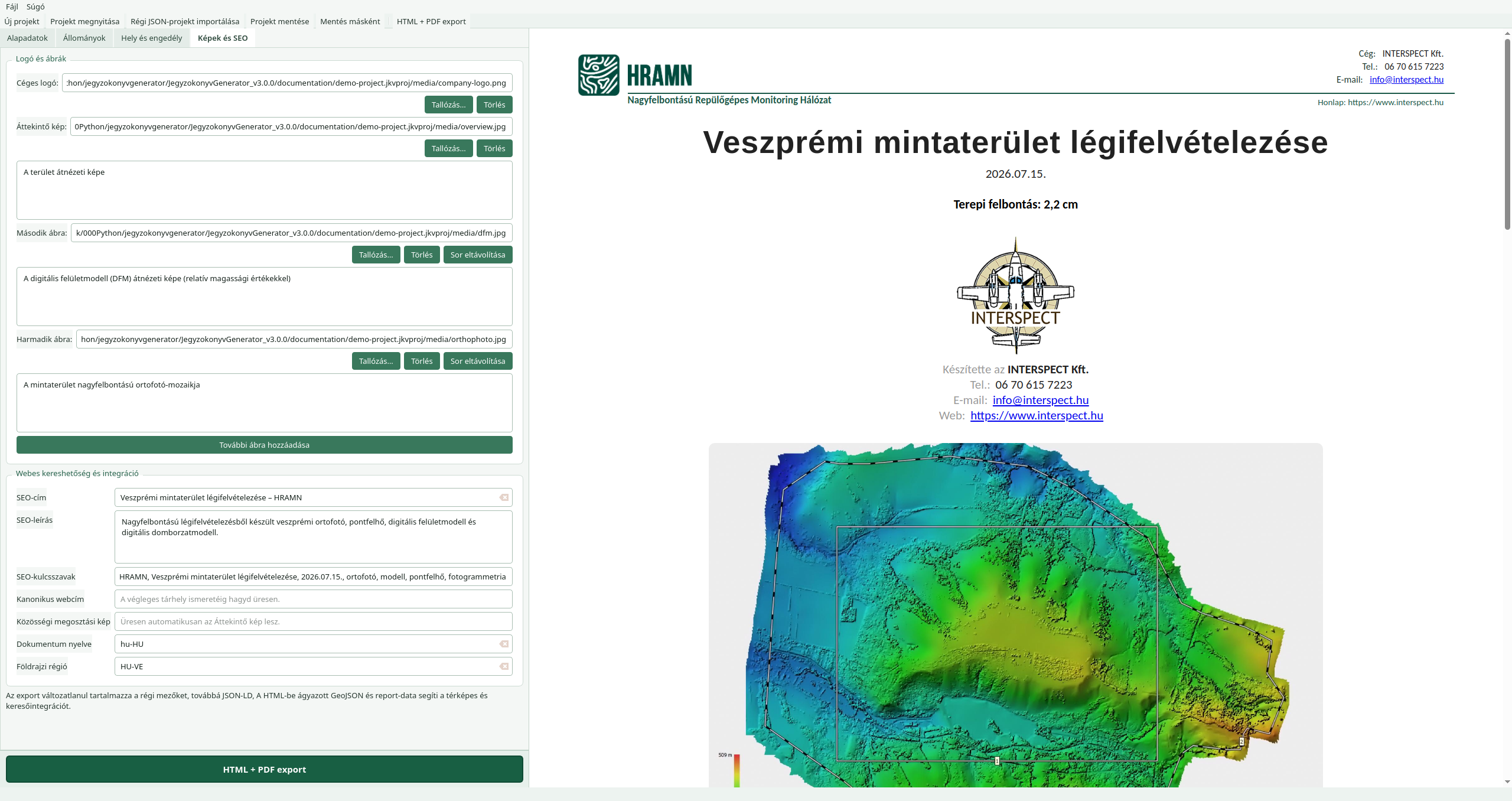This screenshot has width=1512, height=801.
Task: Remove the Harmadik ábra row with Sor eltávolítása
Action: 478,361
